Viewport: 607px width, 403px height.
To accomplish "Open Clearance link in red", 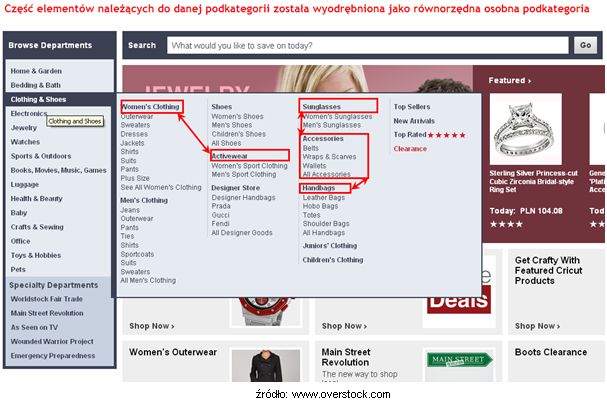I will 410,149.
